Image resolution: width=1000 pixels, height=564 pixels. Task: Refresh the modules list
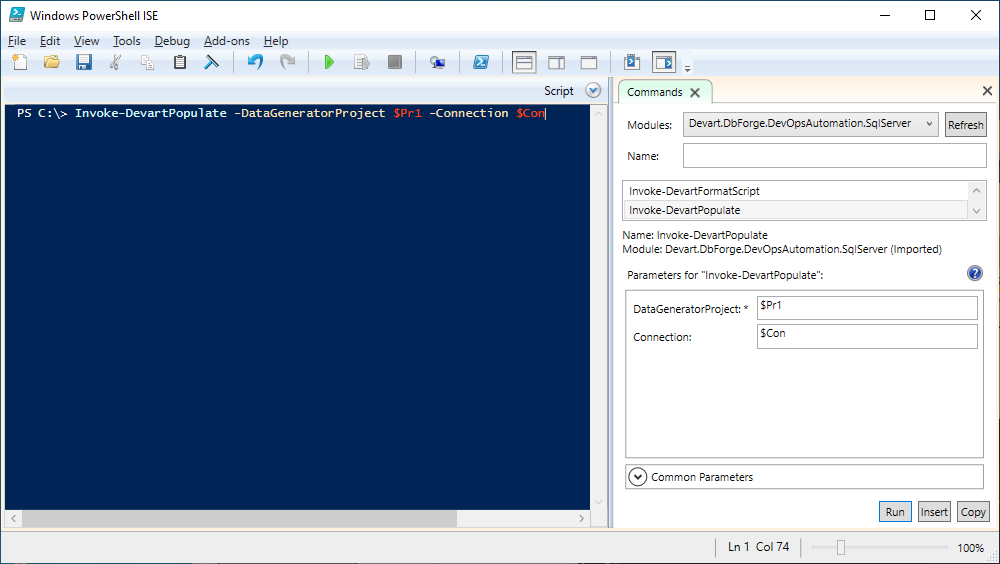pyautogui.click(x=966, y=125)
